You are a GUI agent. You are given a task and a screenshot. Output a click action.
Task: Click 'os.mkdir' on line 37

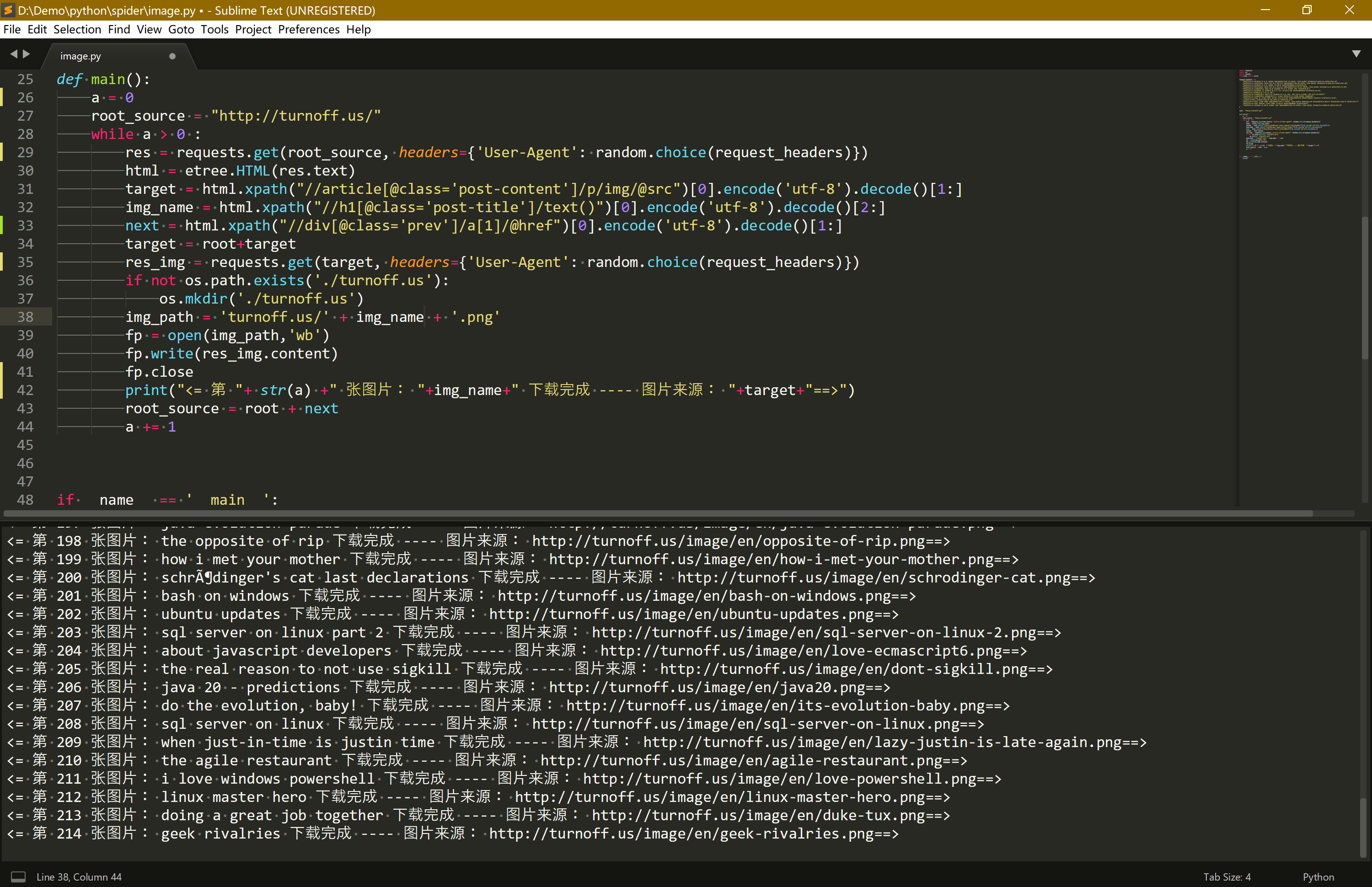tap(193, 299)
